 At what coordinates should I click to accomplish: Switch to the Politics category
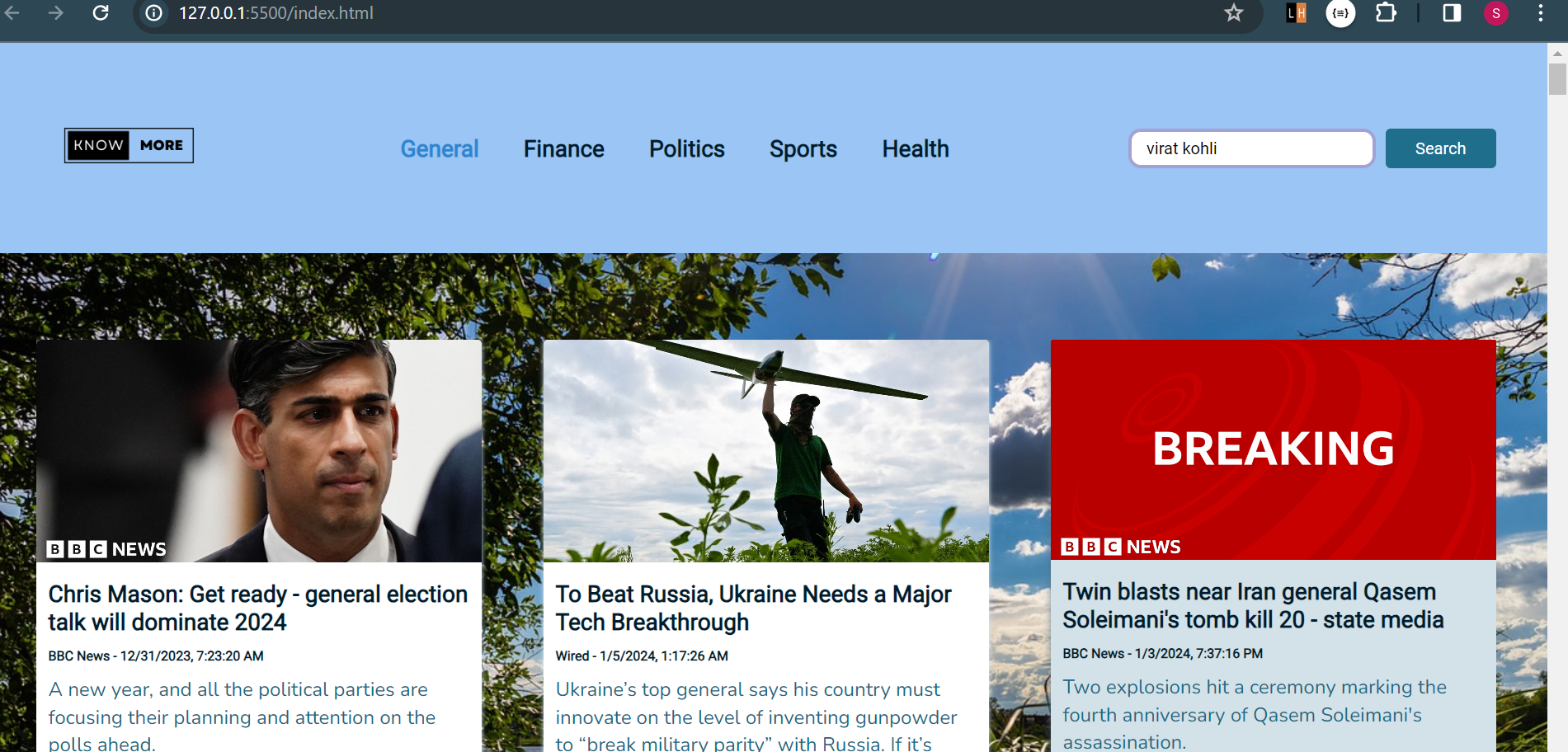point(687,148)
